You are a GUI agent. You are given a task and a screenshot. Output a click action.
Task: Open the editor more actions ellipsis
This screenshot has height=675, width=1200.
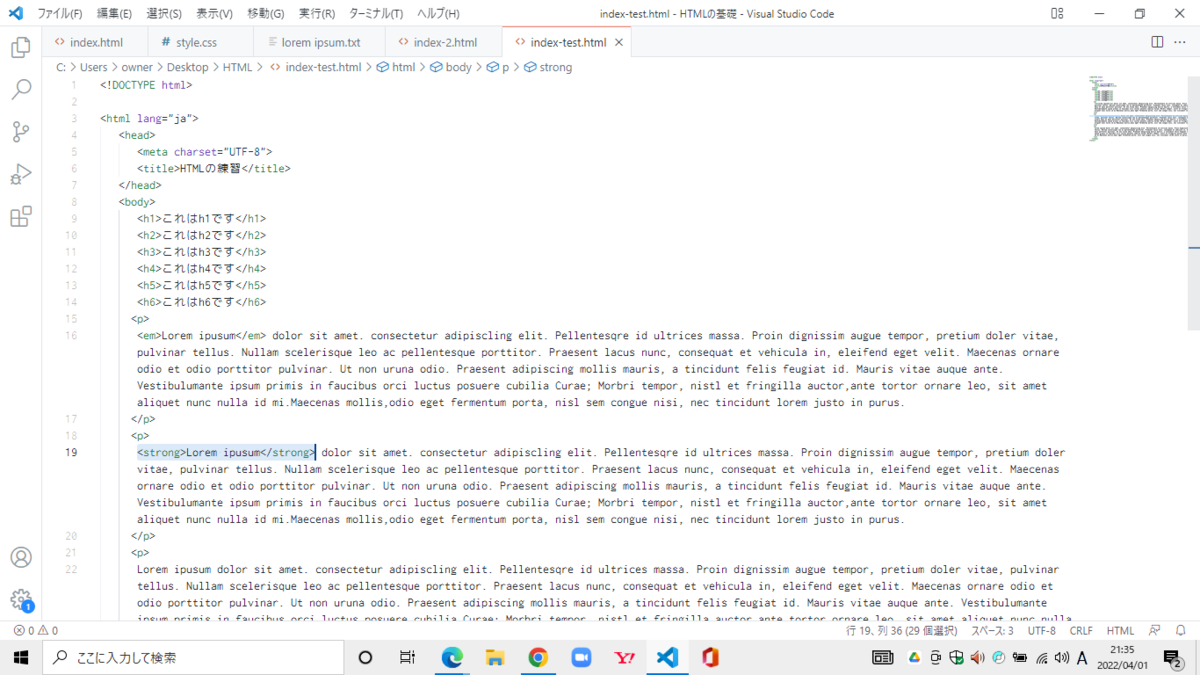point(1181,42)
